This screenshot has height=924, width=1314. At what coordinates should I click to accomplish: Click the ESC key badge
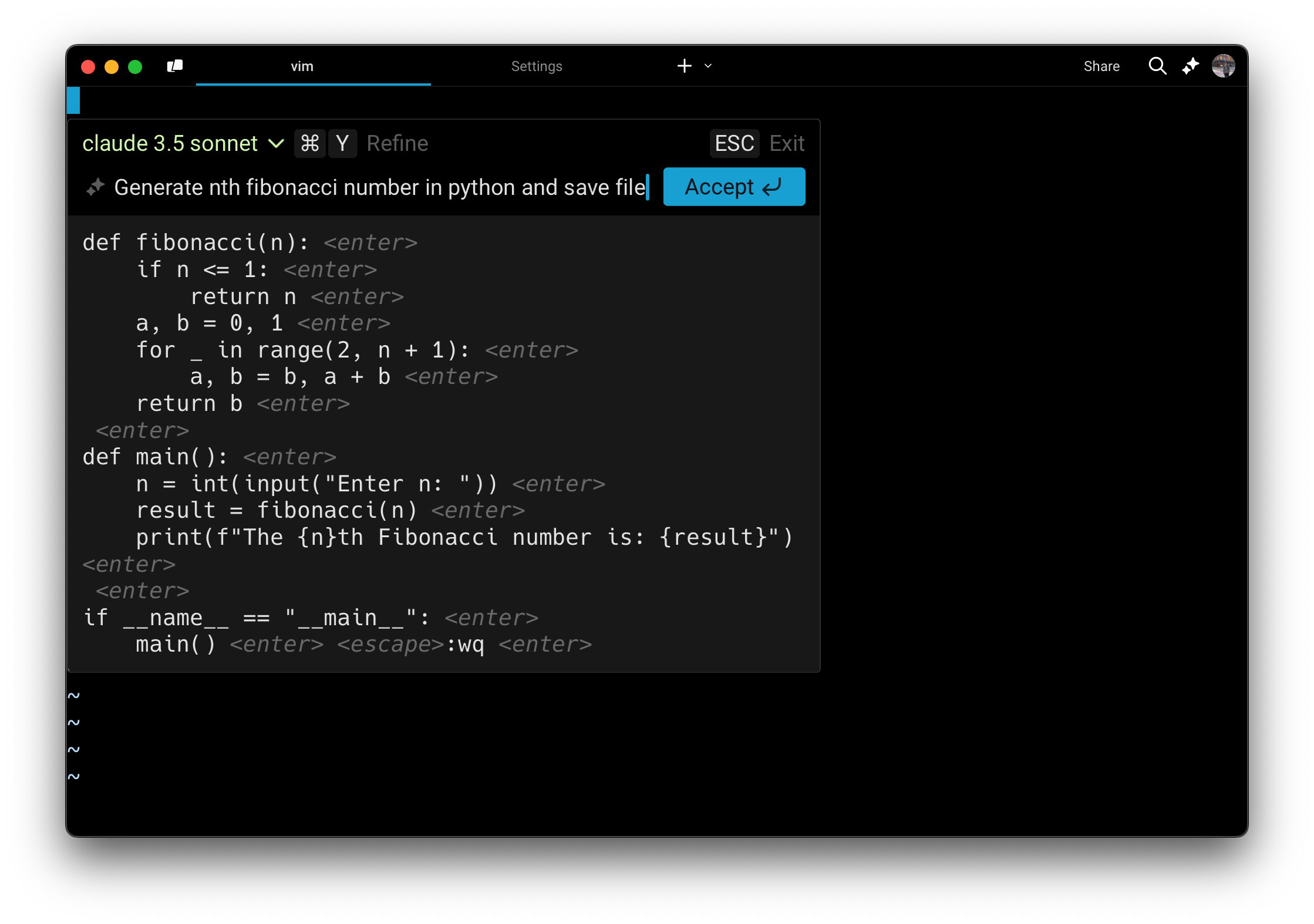coord(734,143)
